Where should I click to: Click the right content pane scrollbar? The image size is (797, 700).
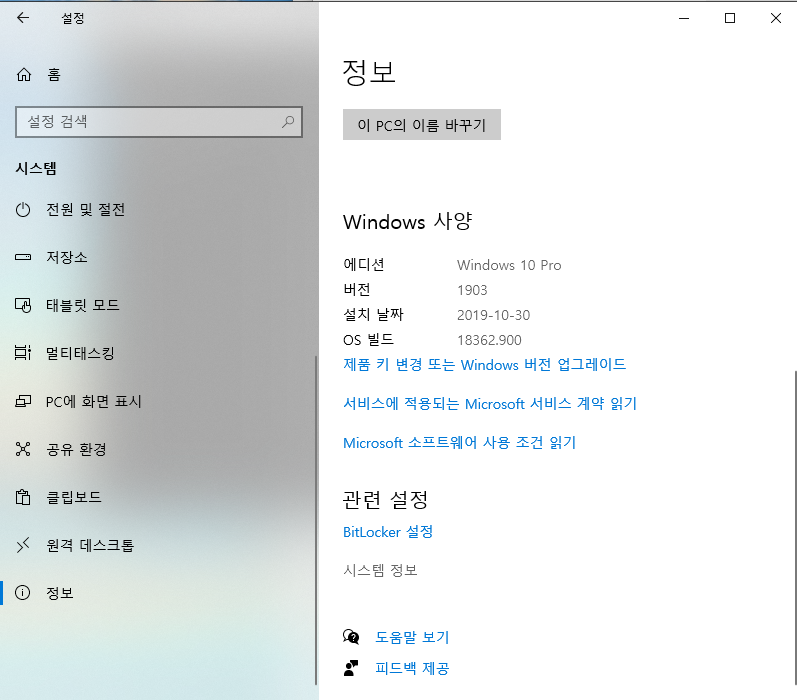(794, 528)
